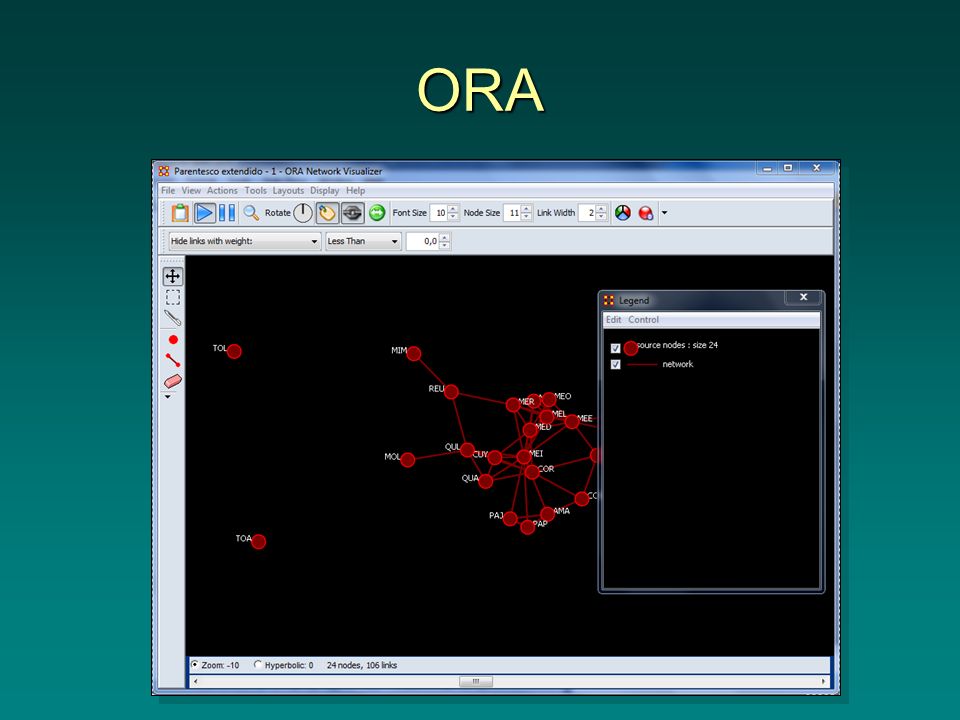Maximize the ORA Network Visualizer window
Screen dimensions: 960x720
click(x=788, y=168)
